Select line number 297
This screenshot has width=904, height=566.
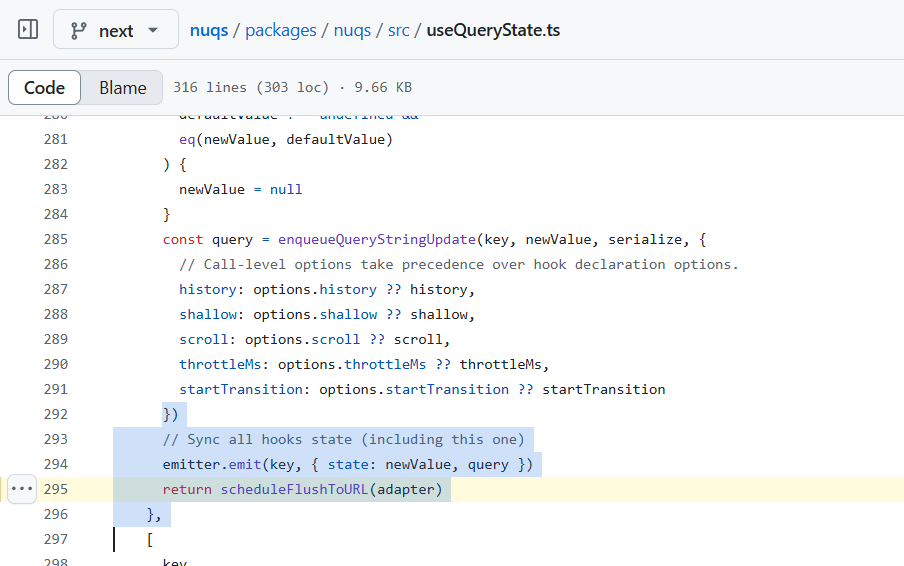[56, 539]
